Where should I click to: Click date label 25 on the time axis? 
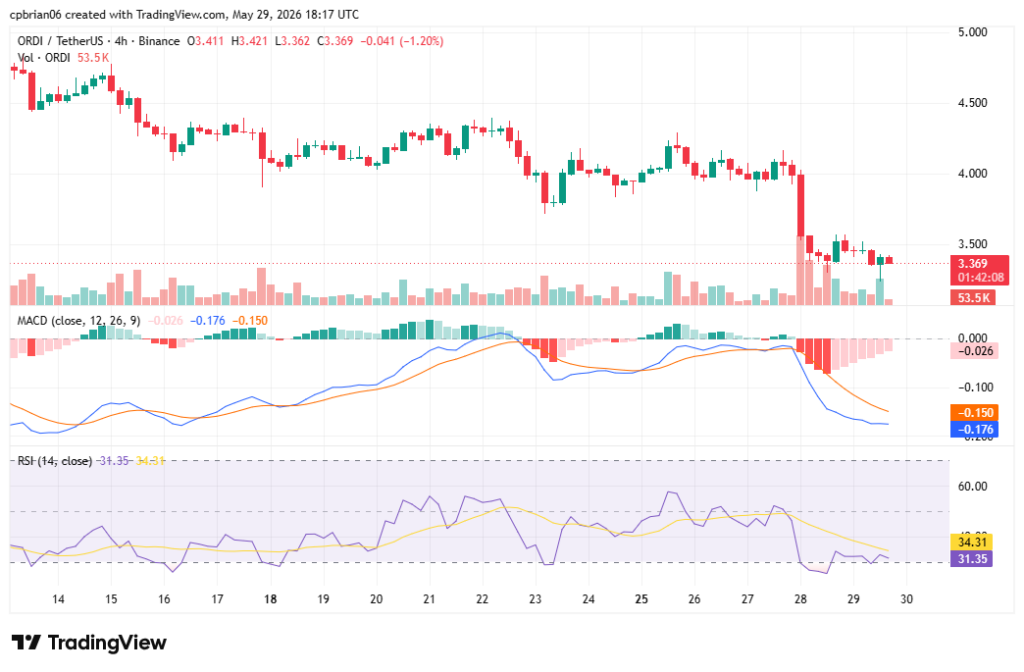coord(641,600)
